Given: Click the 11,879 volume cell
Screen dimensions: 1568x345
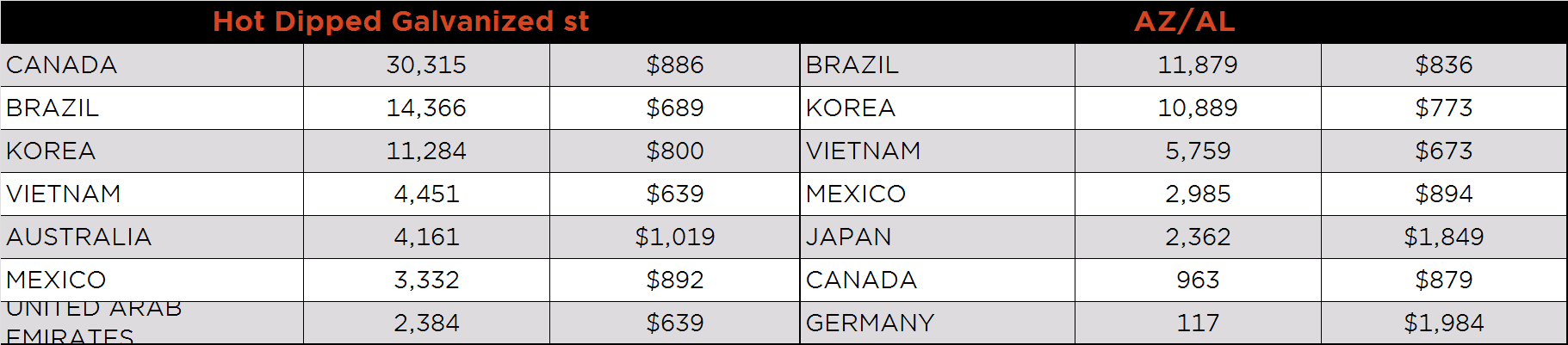Looking at the screenshot, I should 1198,65.
